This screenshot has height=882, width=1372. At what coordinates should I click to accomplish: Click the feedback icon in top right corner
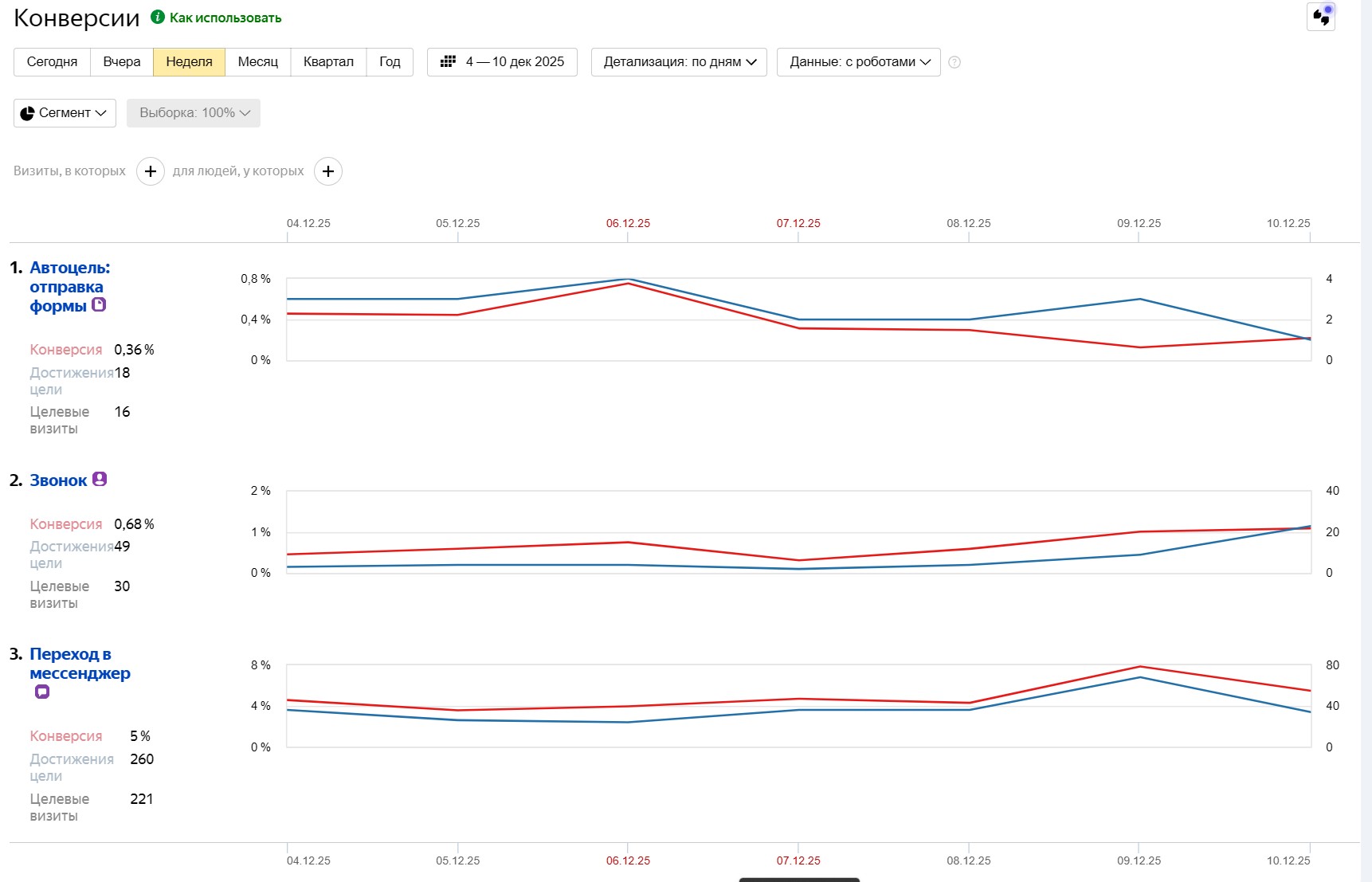[x=1321, y=17]
